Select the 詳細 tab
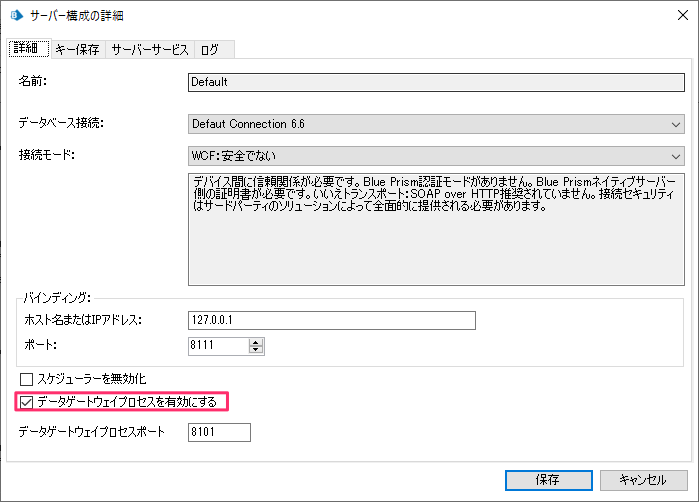The height and width of the screenshot is (502, 699). point(29,48)
